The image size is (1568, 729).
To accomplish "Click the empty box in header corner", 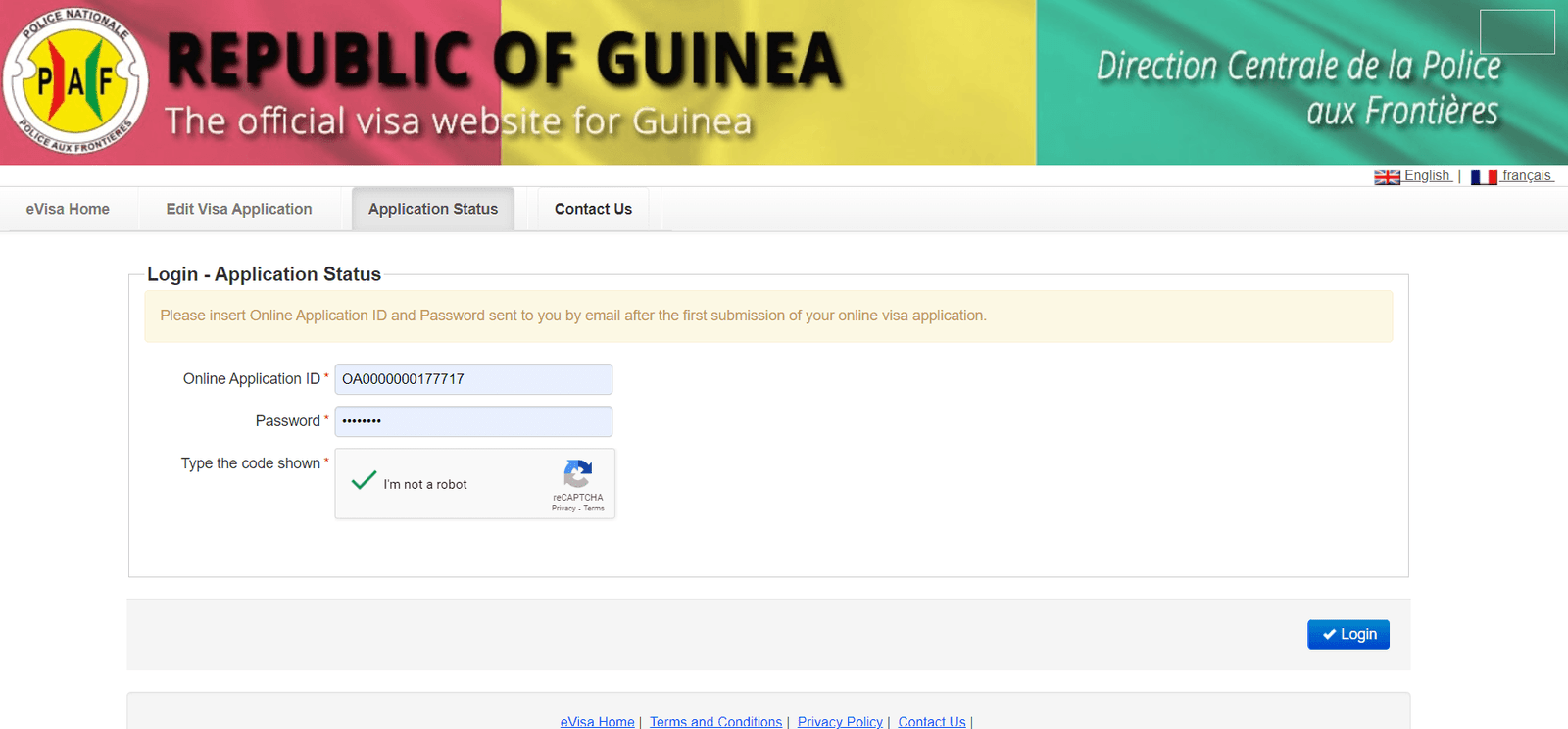I will coord(1517,31).
